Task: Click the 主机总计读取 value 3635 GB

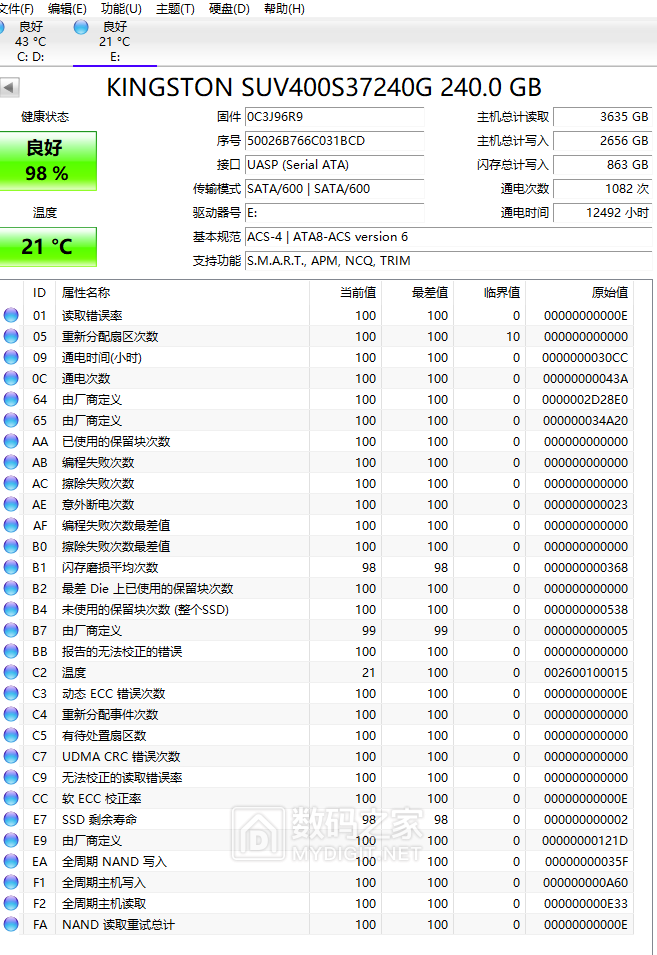Action: tap(602, 117)
